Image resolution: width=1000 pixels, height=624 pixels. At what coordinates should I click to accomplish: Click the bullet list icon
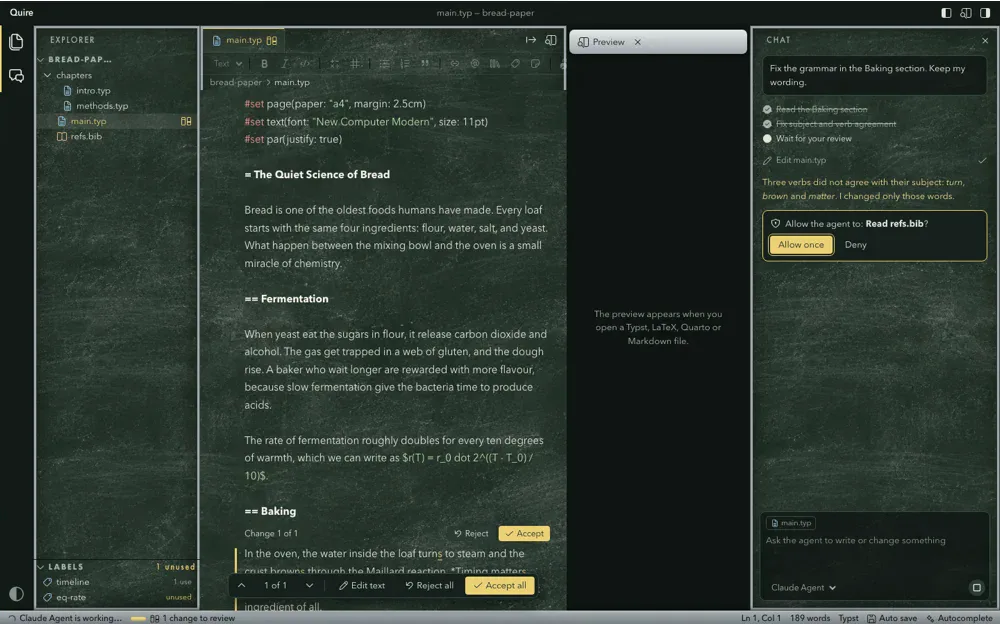(x=384, y=64)
